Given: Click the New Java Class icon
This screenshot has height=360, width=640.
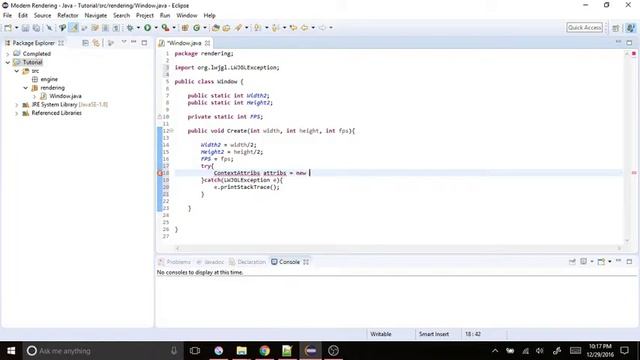Looking at the screenshot, I should pyautogui.click(x=197, y=28).
